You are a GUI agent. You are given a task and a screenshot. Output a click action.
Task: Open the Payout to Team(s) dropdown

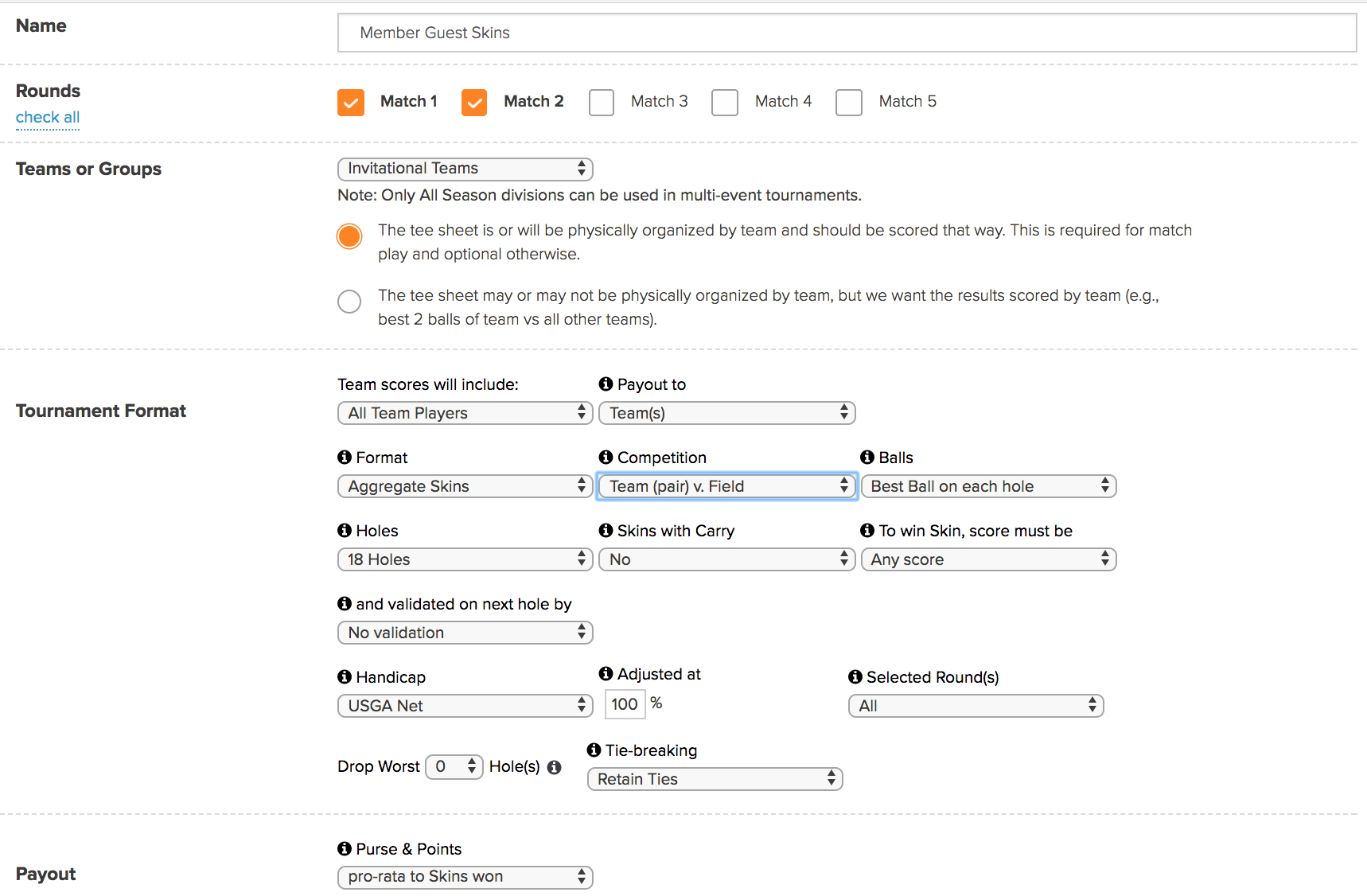727,413
